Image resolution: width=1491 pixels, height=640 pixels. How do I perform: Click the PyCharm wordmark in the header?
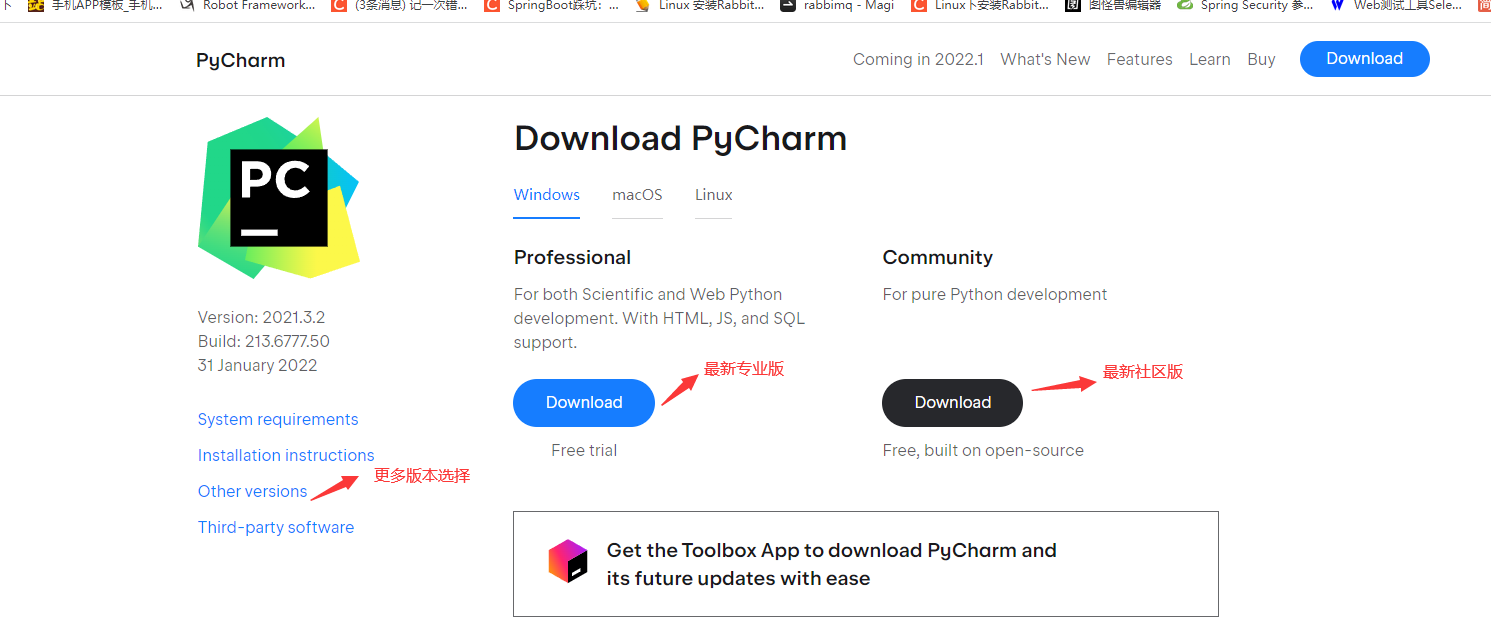(x=240, y=59)
